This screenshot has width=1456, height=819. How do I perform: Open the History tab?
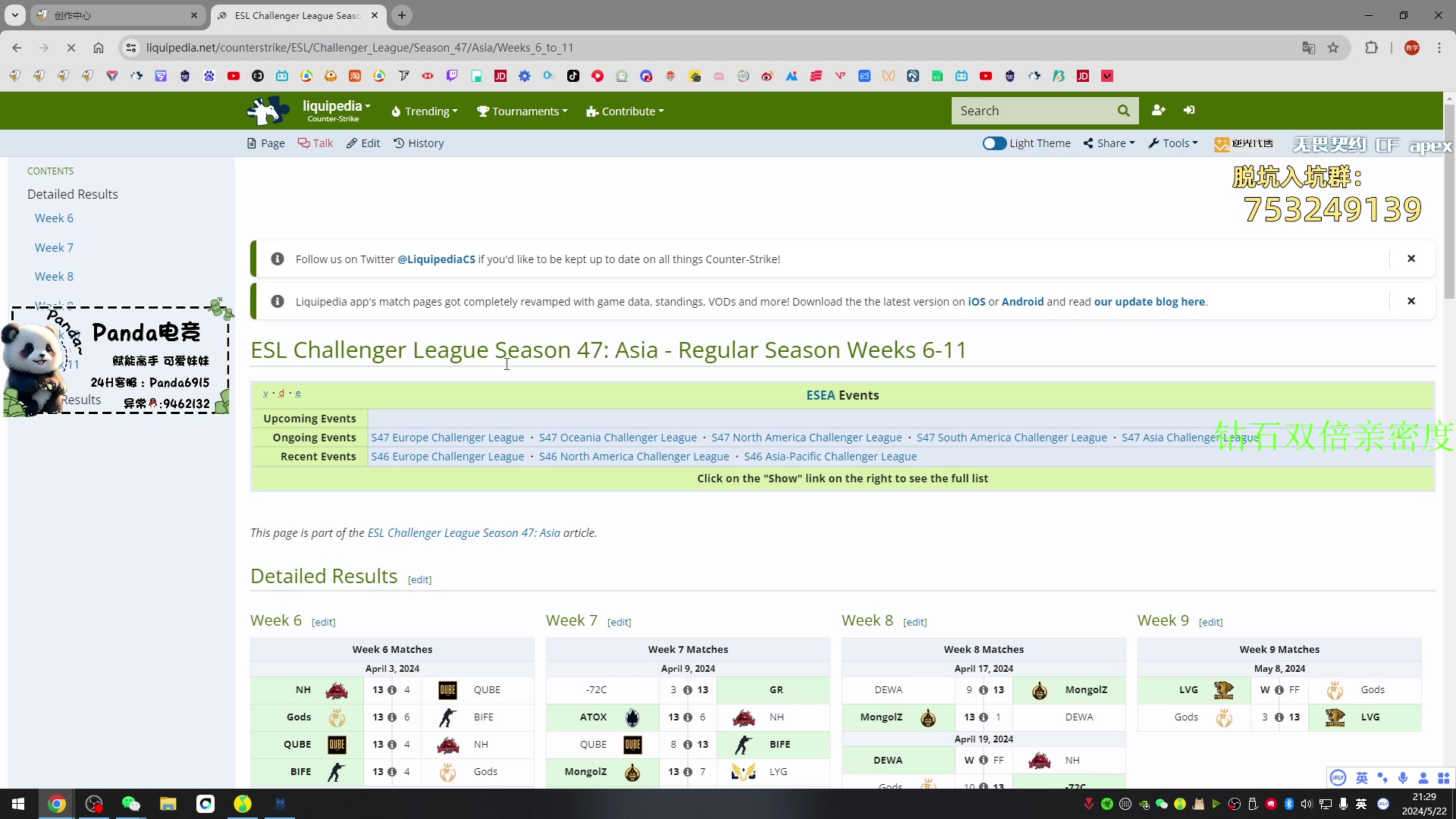[x=424, y=143]
